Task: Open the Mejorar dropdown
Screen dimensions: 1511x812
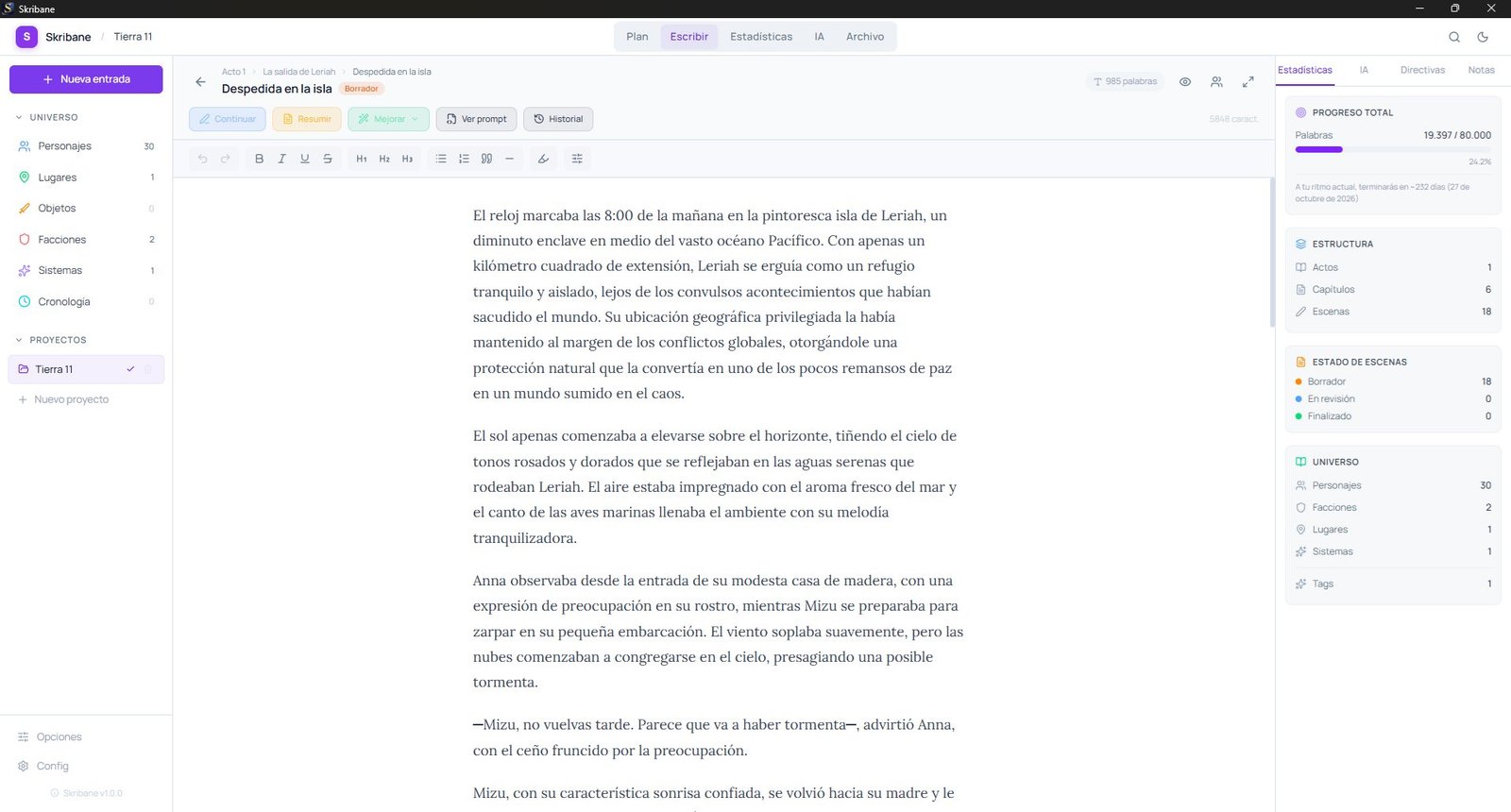Action: [x=388, y=119]
